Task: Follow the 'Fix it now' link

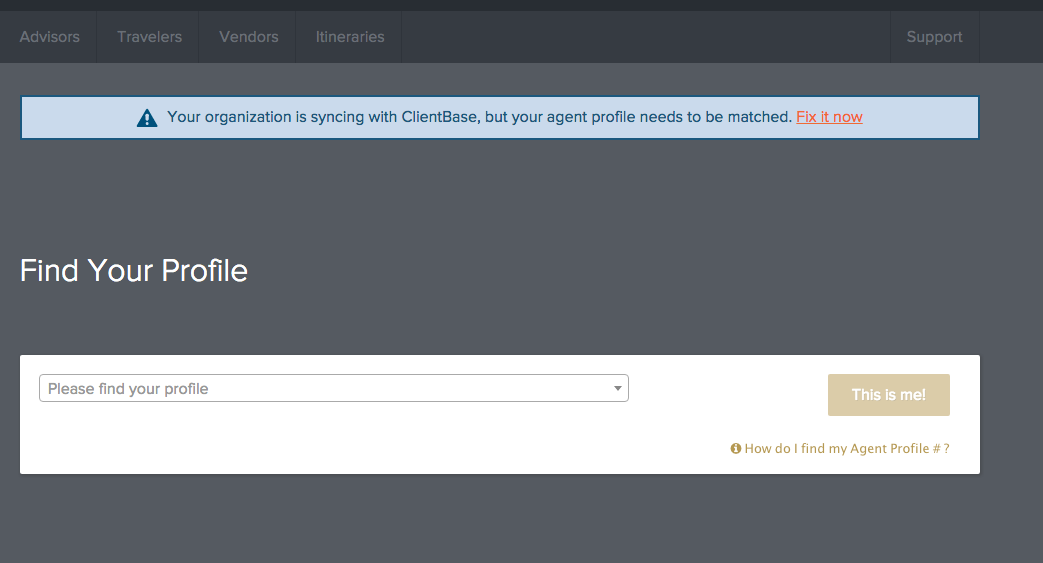Action: pyautogui.click(x=829, y=117)
